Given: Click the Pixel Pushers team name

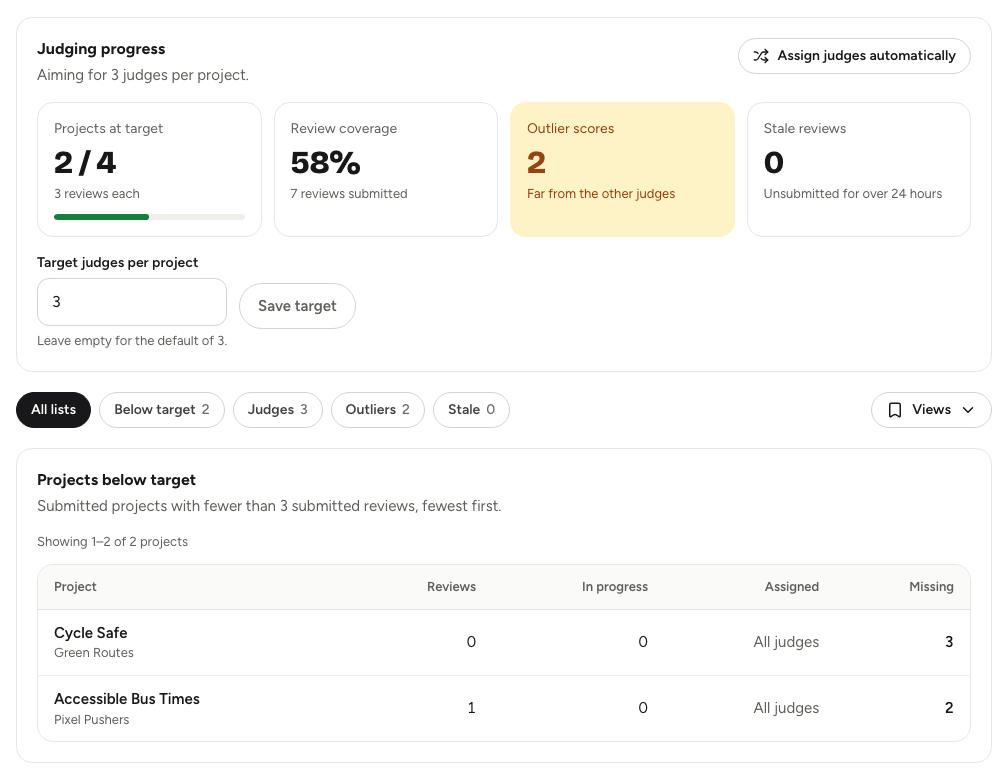Looking at the screenshot, I should (x=91, y=720).
